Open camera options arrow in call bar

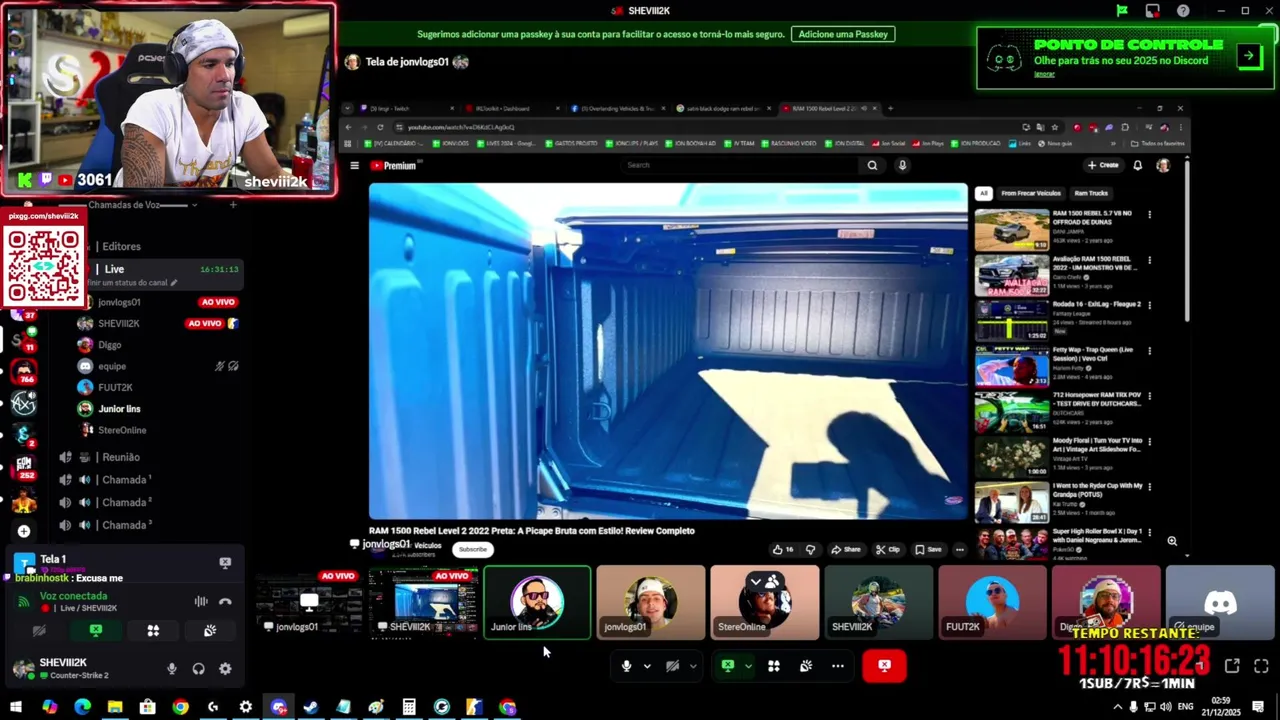(x=693, y=666)
